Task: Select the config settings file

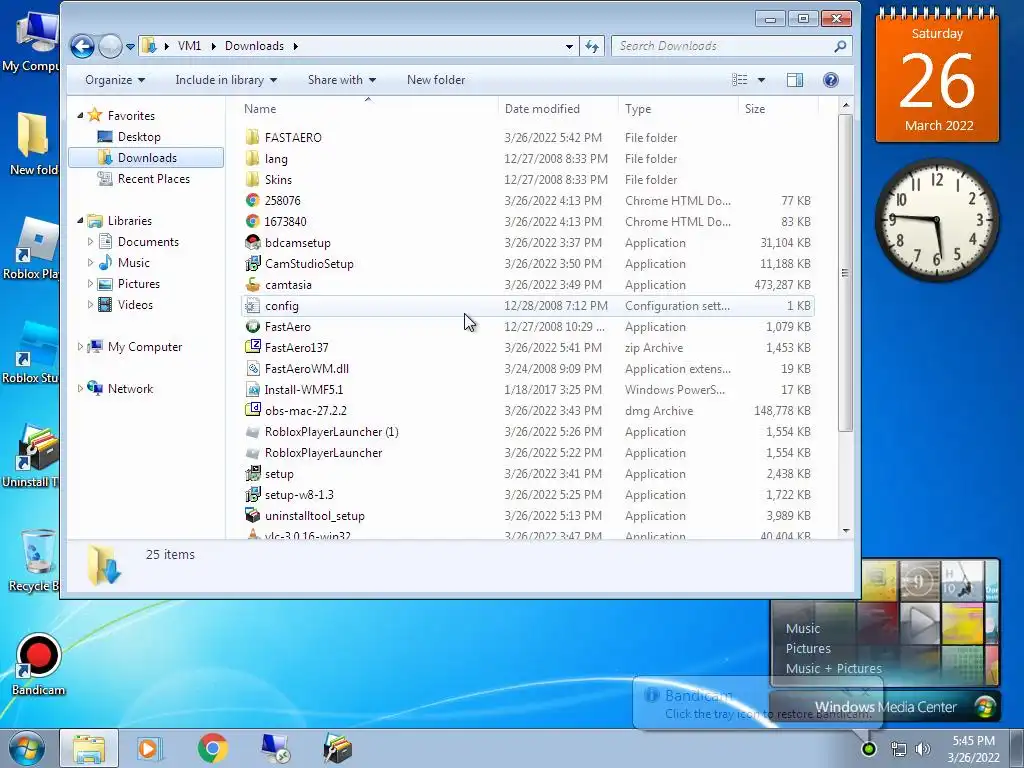Action: (528, 306)
